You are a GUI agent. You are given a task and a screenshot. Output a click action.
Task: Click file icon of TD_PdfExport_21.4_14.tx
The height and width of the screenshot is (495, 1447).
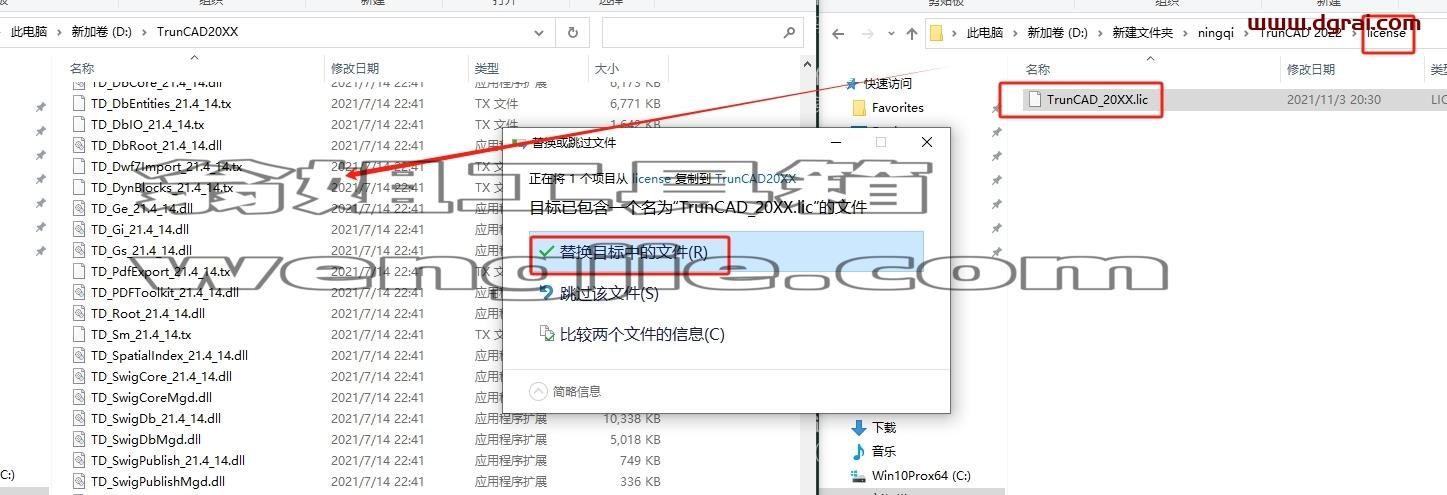point(80,271)
